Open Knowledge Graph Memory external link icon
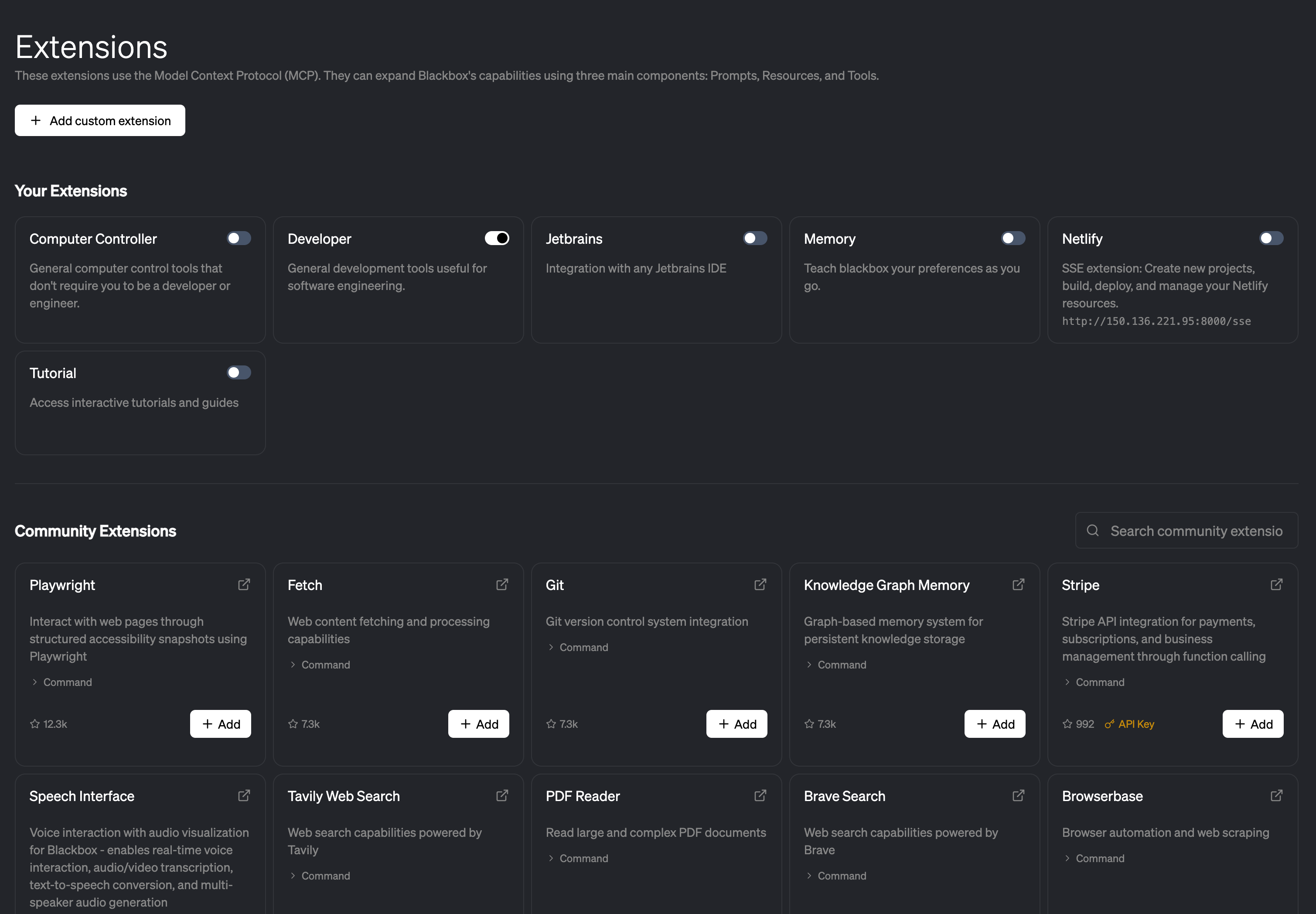 (x=1018, y=584)
